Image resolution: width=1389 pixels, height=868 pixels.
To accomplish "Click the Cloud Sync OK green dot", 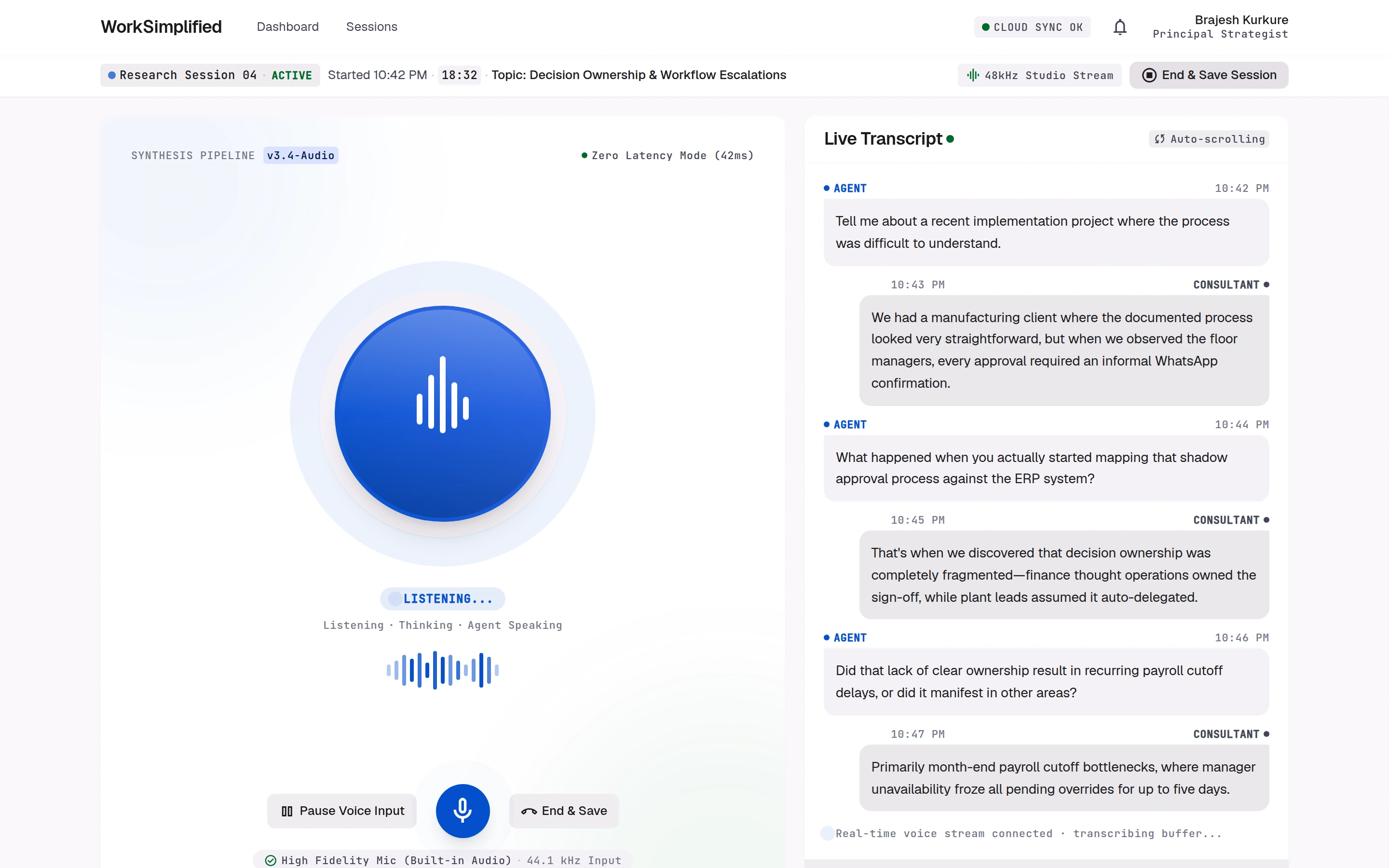I will (985, 27).
